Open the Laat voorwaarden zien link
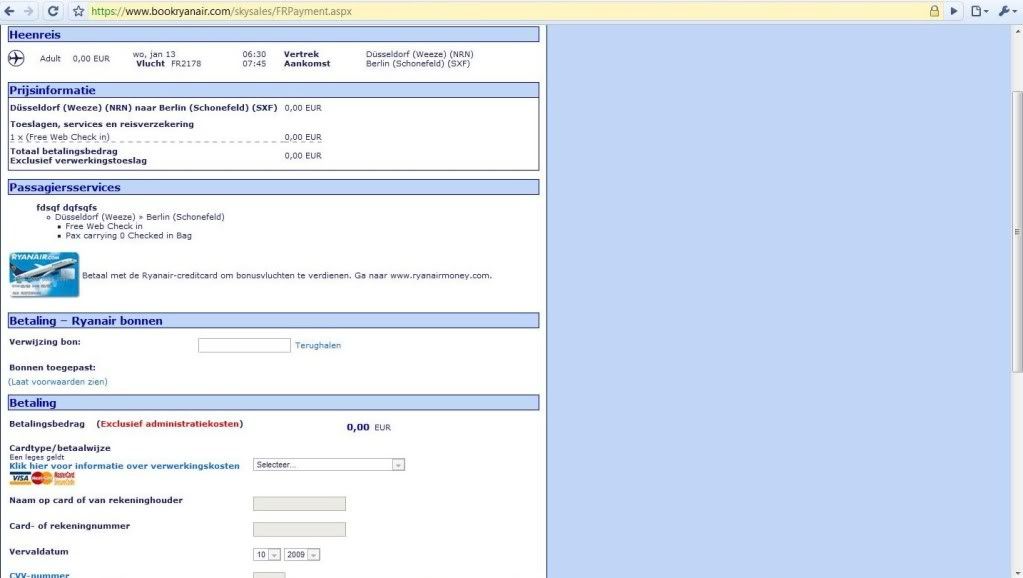1023x578 pixels. point(58,382)
